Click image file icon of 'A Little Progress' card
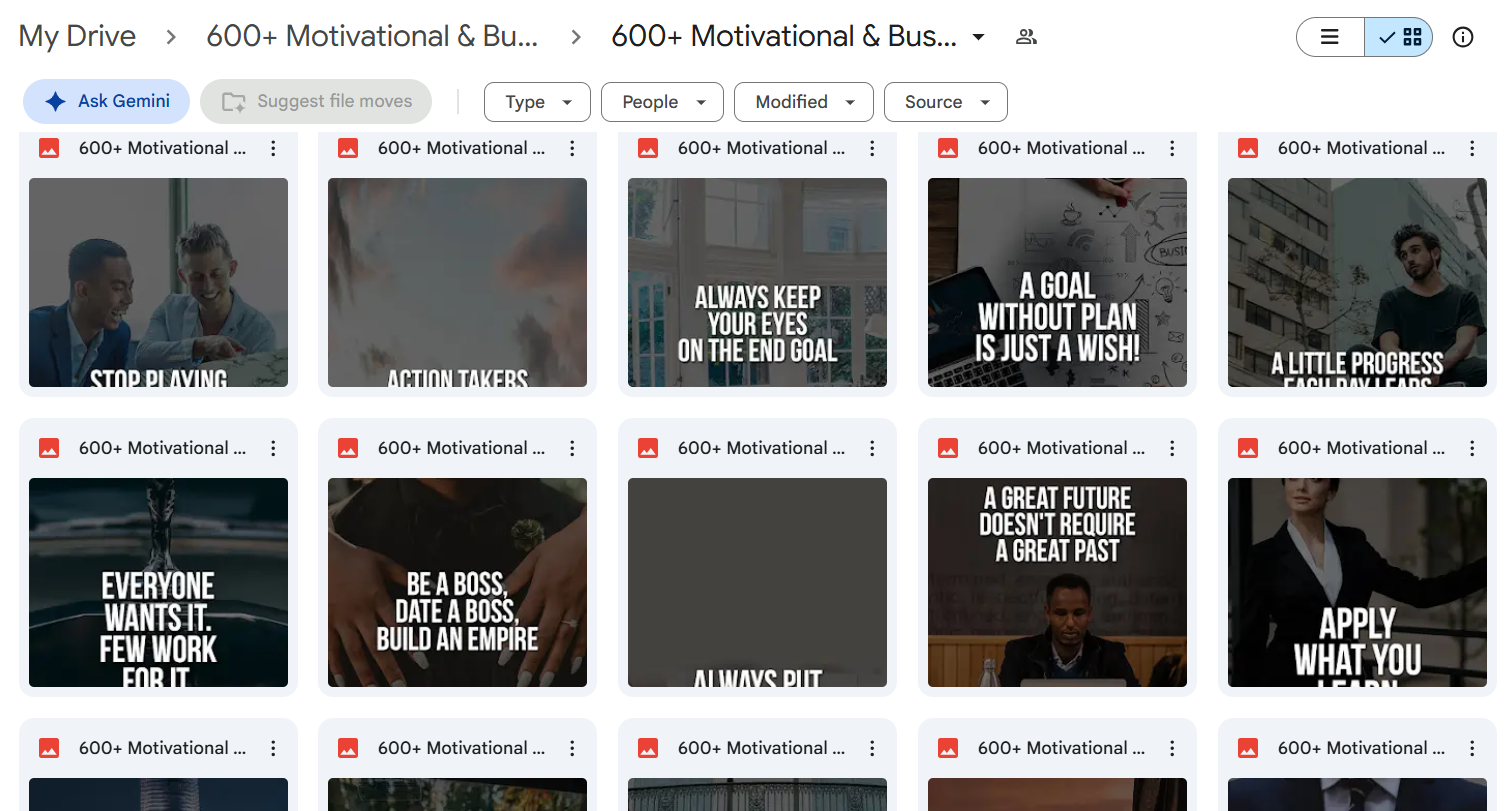Screen dimensions: 1508x811 (1248, 149)
